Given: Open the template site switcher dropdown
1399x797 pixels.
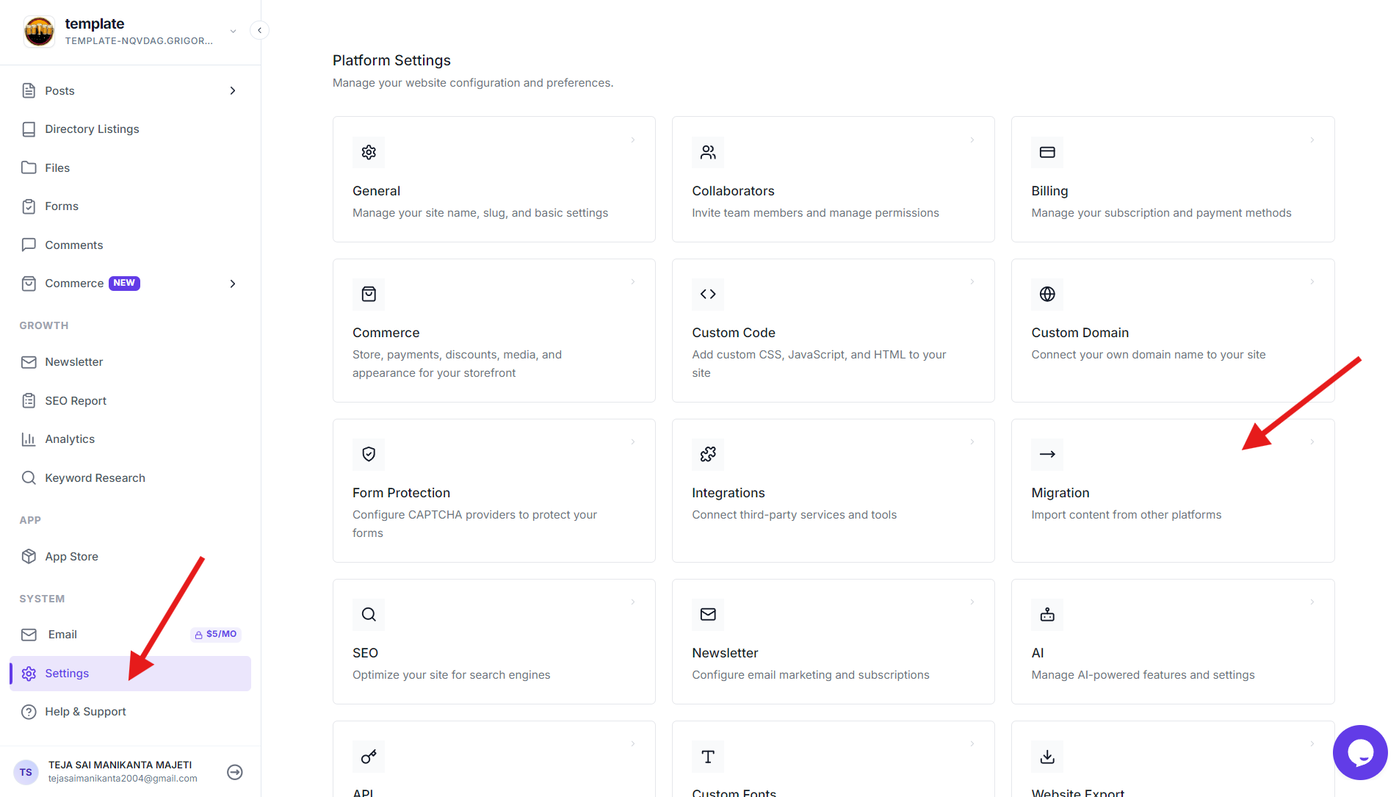Looking at the screenshot, I should (x=233, y=31).
